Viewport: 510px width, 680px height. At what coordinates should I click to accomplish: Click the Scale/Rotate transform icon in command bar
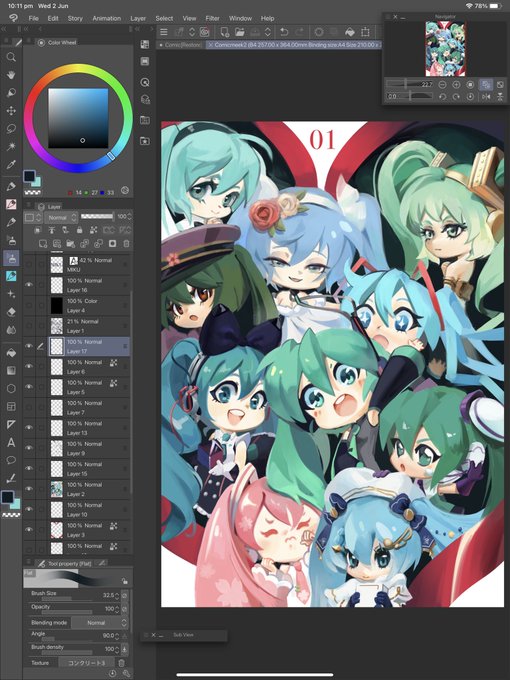[365, 32]
